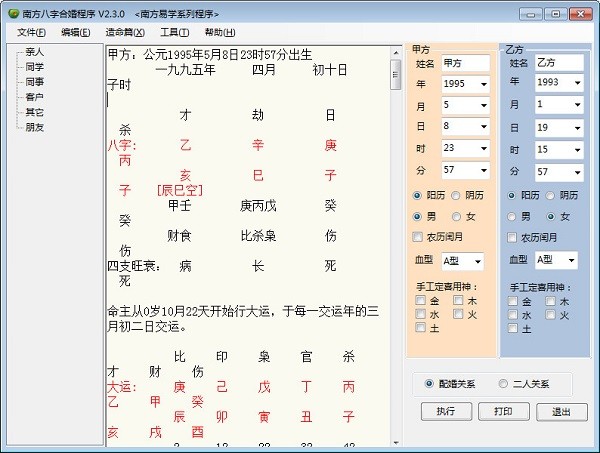Select 其它 in the category tree
This screenshot has width=600, height=453.
[34, 112]
